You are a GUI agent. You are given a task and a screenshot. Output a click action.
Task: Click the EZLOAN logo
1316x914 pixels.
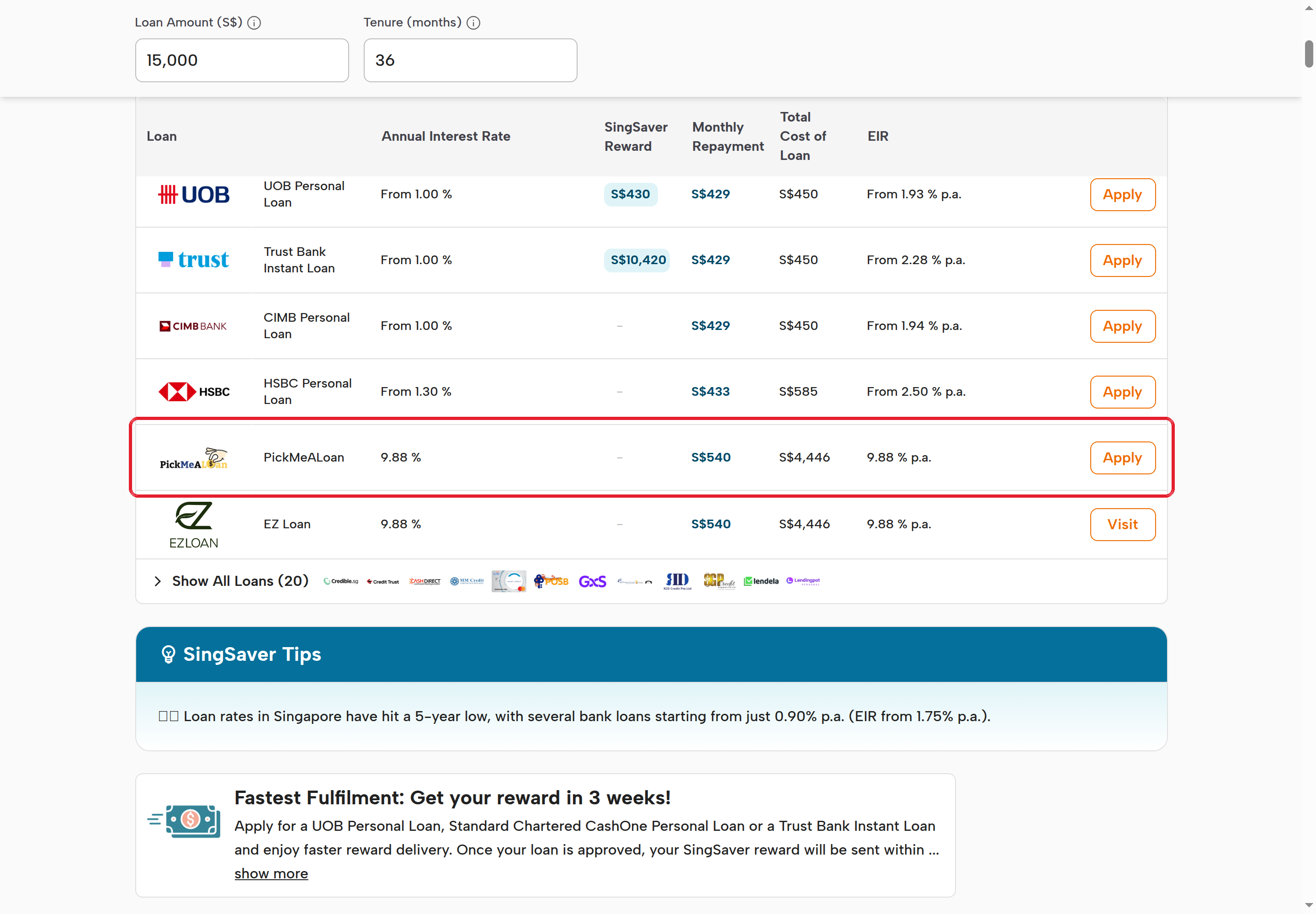pyautogui.click(x=194, y=525)
